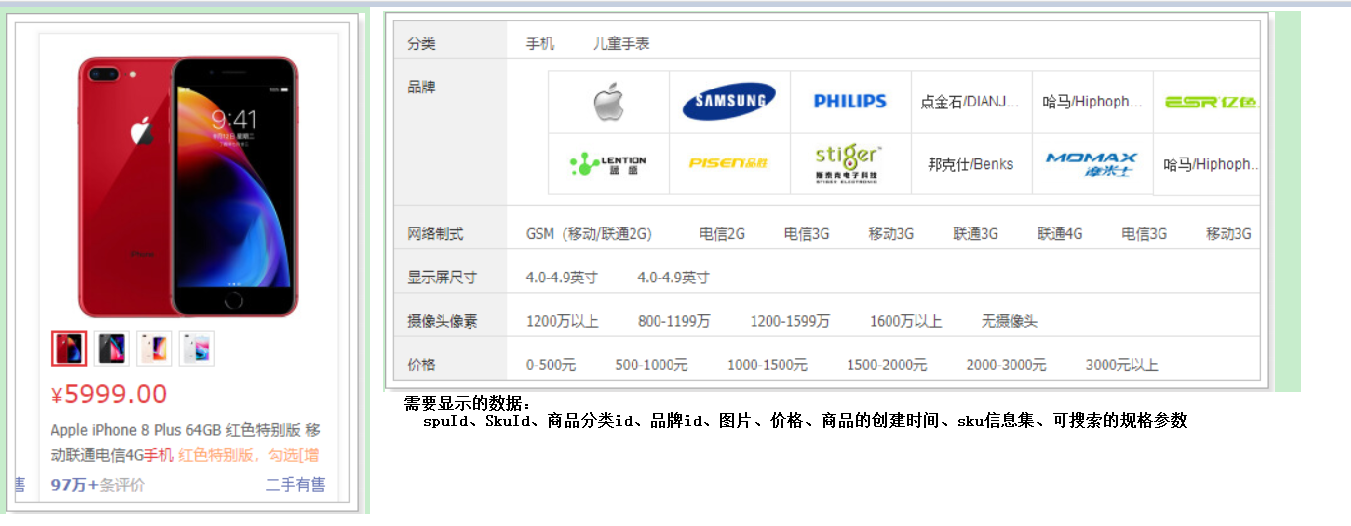The height and width of the screenshot is (526, 1351).
Task: Filter price by 0-500元
Action: [551, 365]
